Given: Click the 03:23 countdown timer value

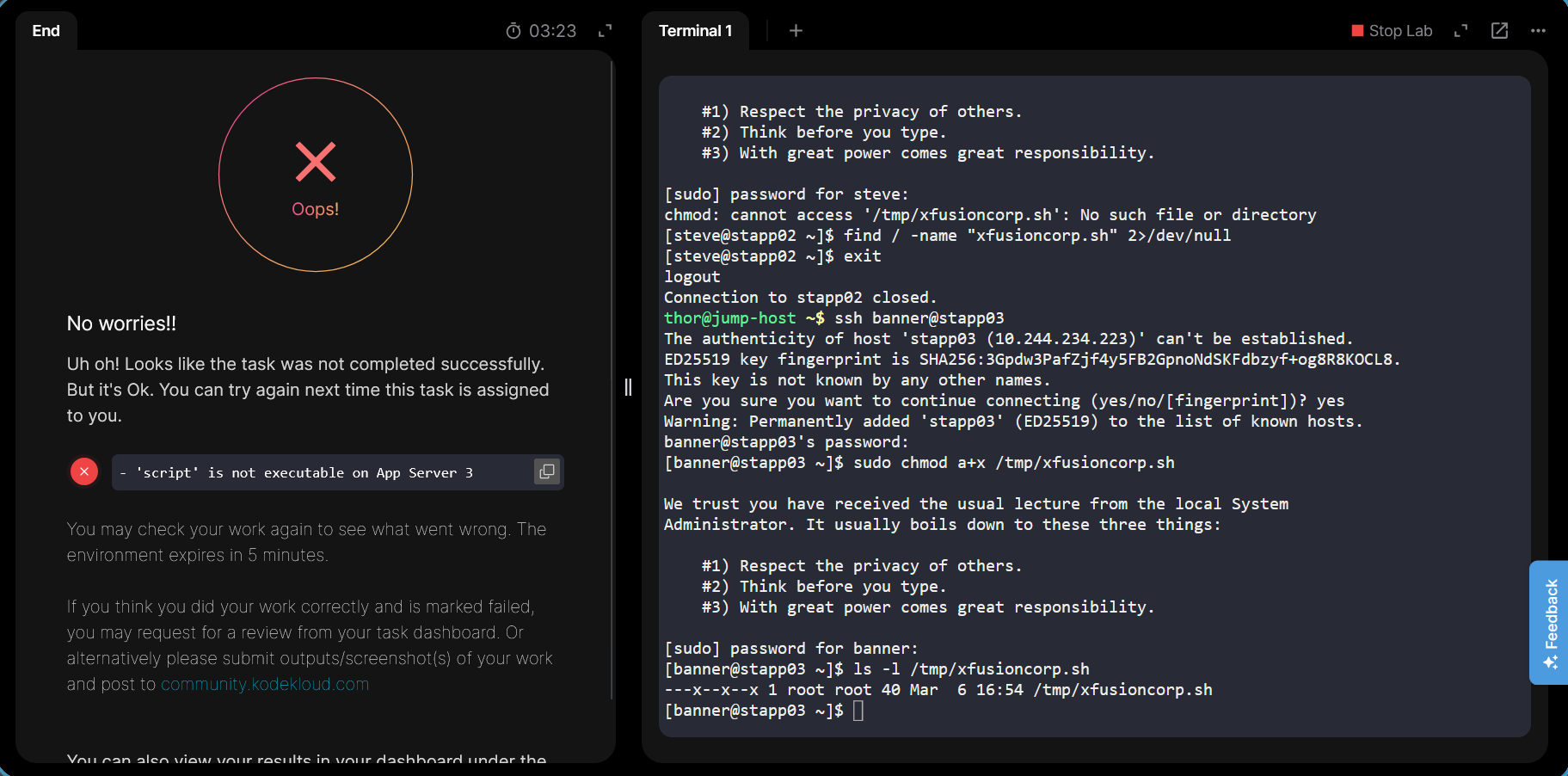Looking at the screenshot, I should (x=552, y=31).
